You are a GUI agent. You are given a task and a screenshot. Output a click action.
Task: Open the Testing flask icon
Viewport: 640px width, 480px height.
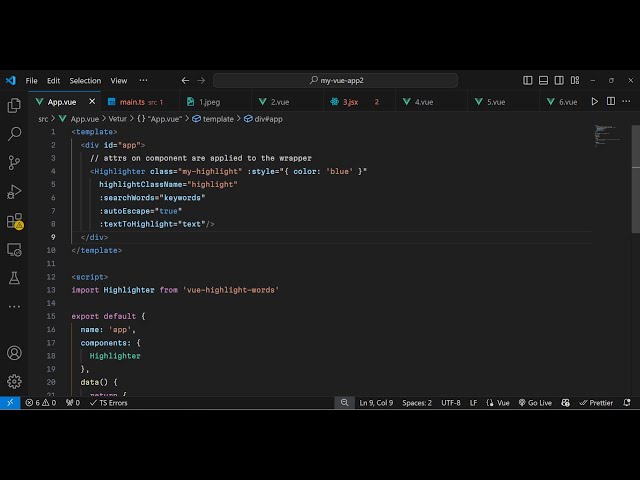click(x=14, y=277)
